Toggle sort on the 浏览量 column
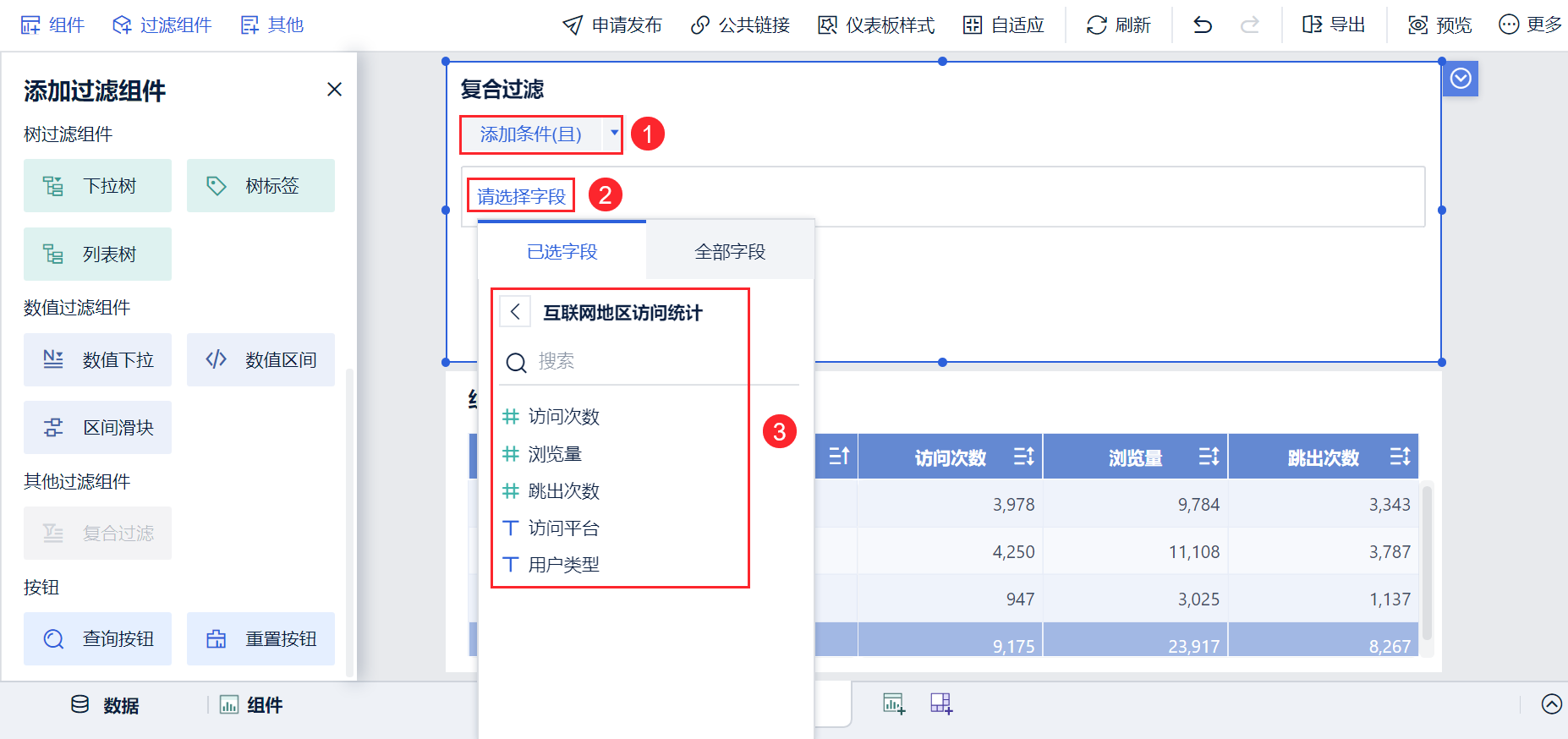The image size is (1568, 739). (1209, 457)
